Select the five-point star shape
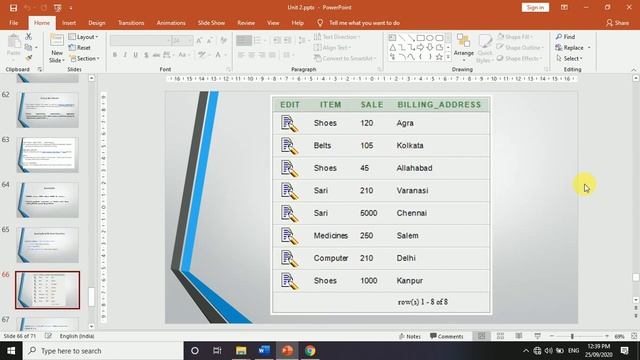Viewport: 640px width, 360px height. tap(439, 57)
